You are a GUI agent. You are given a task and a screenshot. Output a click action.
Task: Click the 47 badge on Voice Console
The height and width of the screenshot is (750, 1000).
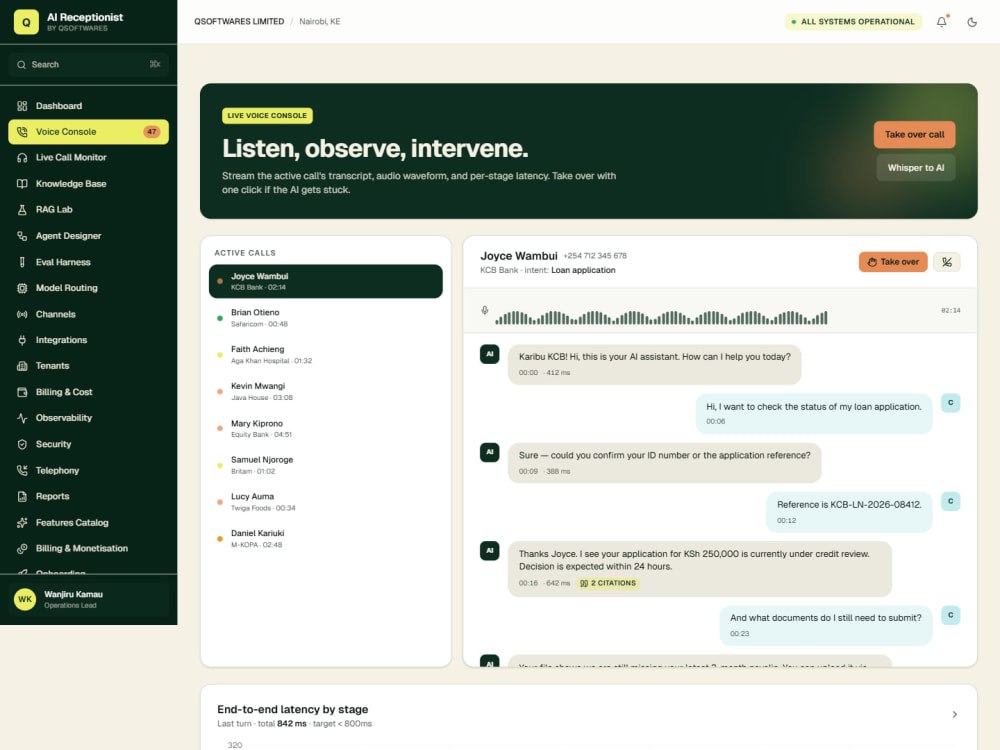(152, 132)
